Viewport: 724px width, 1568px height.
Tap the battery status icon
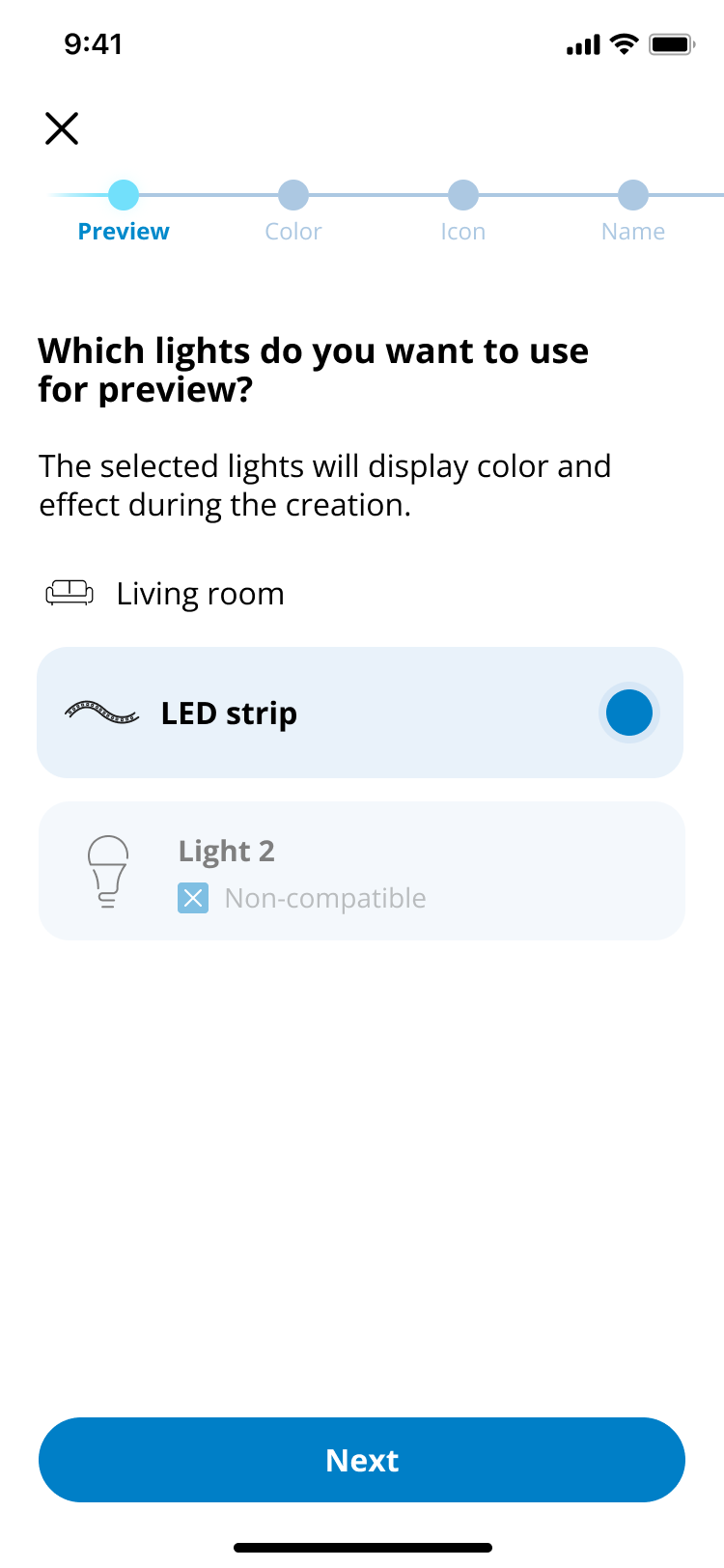click(x=672, y=44)
